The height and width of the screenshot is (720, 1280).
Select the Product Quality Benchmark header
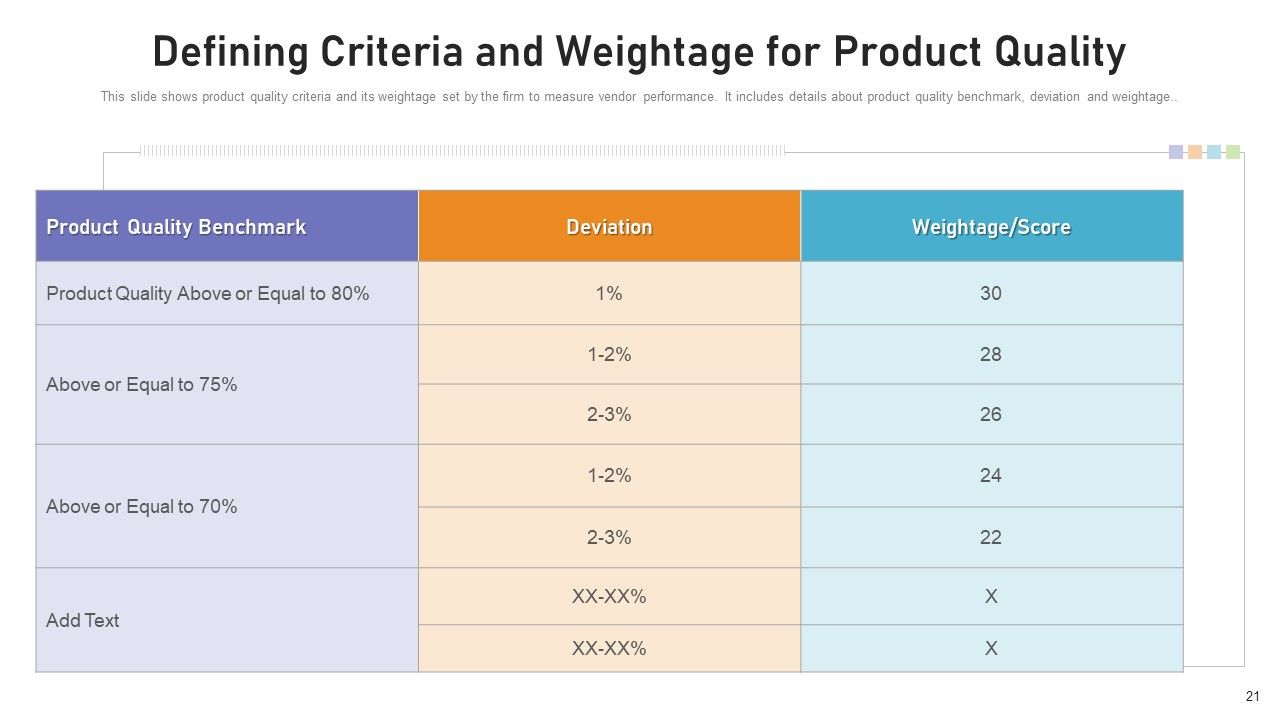227,227
